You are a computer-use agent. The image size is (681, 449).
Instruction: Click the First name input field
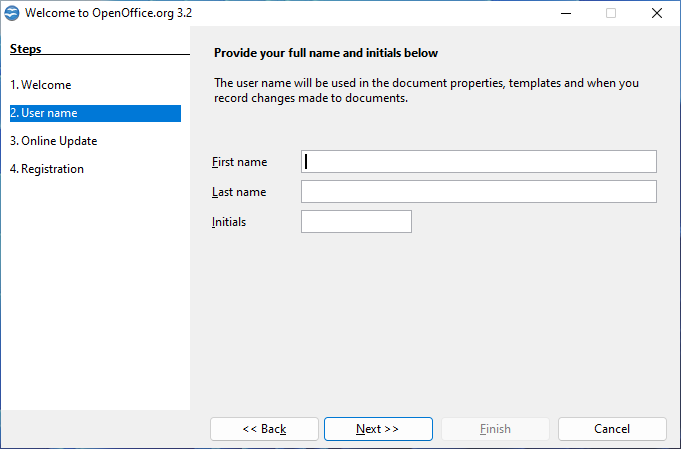[x=479, y=162]
